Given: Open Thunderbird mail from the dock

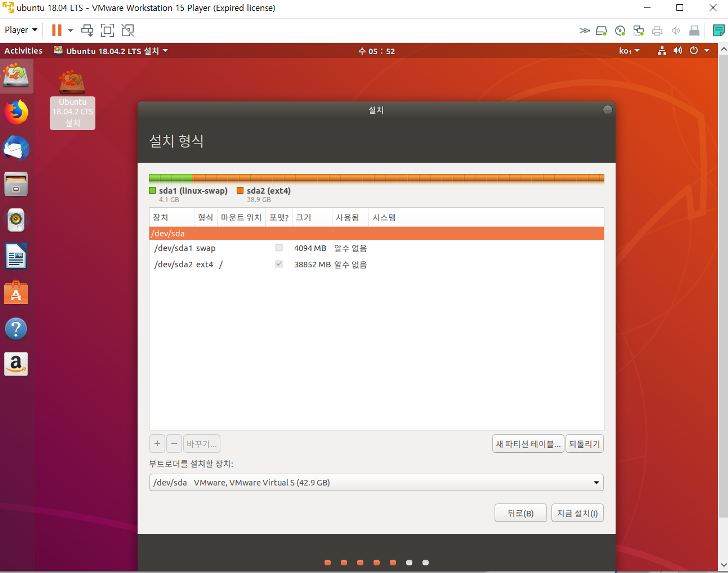Looking at the screenshot, I should point(16,149).
